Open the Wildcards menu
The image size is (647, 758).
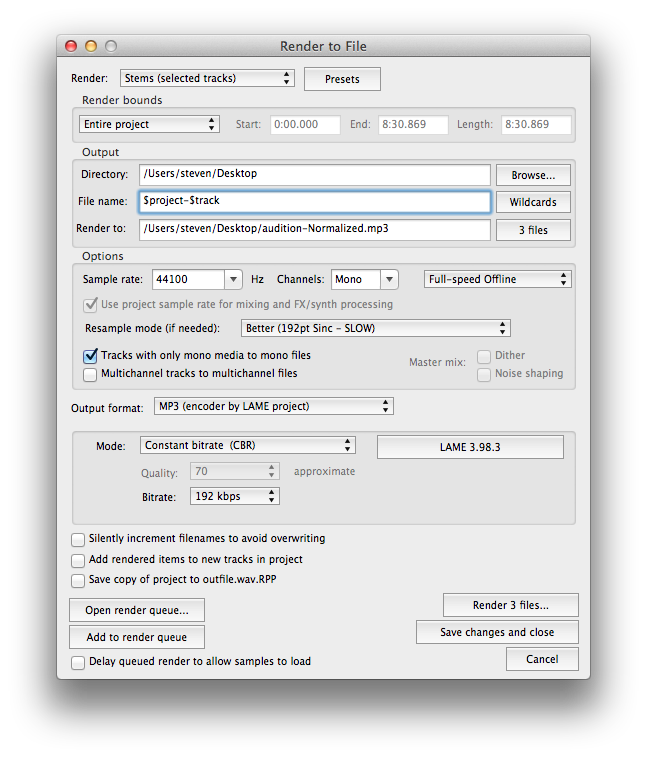tap(533, 202)
